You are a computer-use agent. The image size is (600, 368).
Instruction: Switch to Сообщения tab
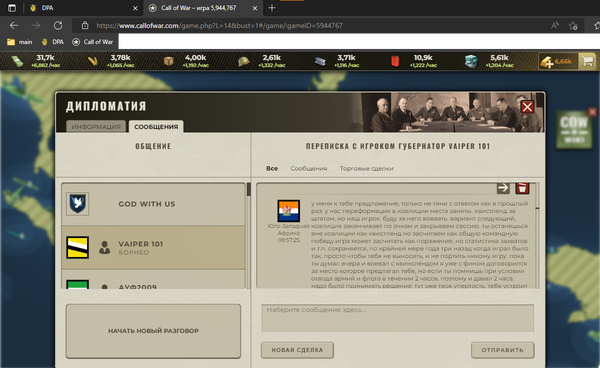(x=156, y=127)
